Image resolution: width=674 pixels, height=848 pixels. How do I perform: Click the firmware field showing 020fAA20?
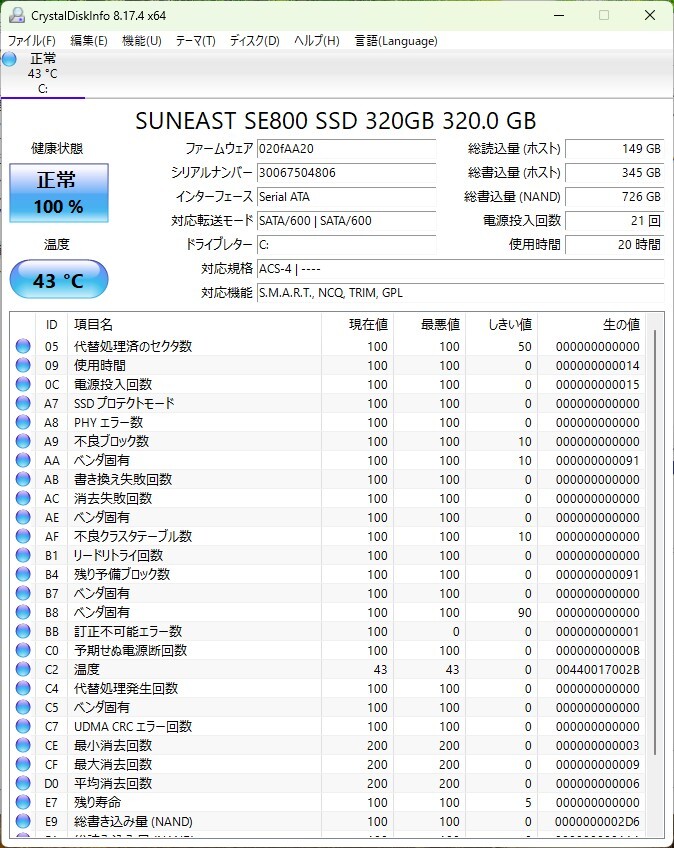346,149
